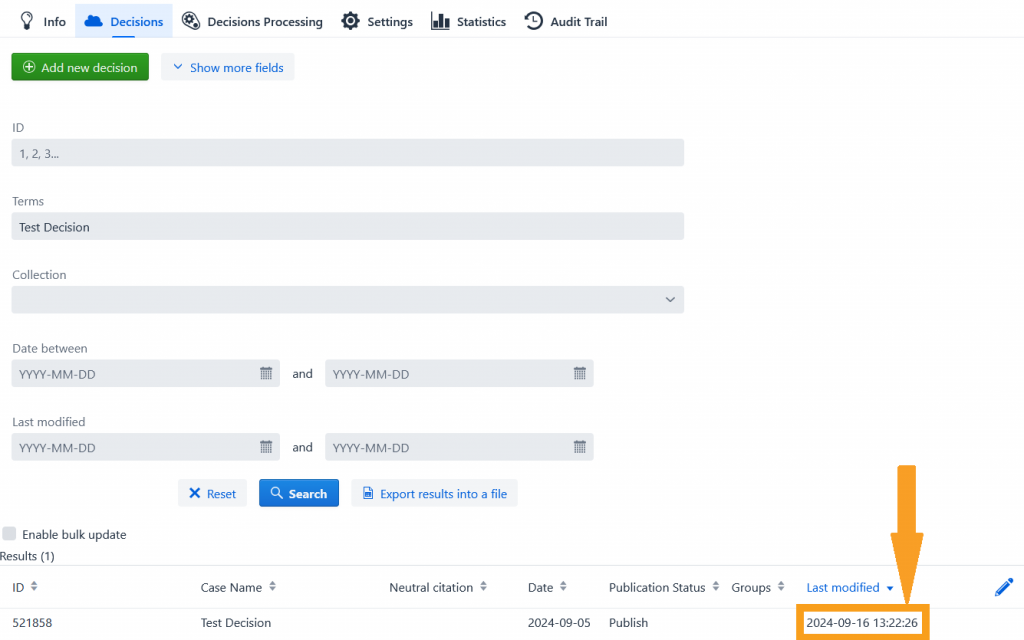The width and height of the screenshot is (1024, 640).
Task: Export results into a file
Action: tap(434, 494)
